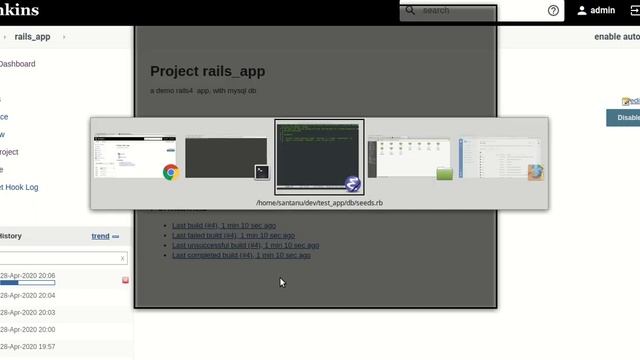The height and width of the screenshot is (360, 640).
Task: Expand the chevron before rails_app breadcrumb
Action: [4, 37]
